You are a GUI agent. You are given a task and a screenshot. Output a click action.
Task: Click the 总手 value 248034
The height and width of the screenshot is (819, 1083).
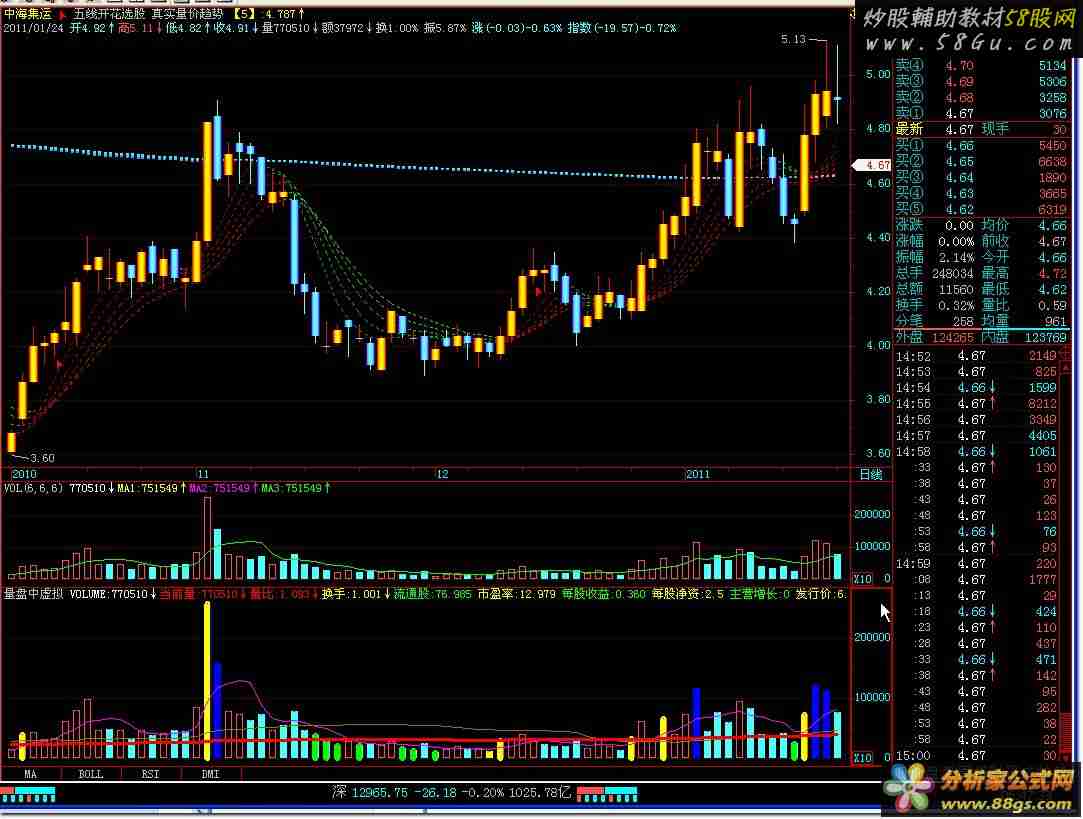(952, 273)
